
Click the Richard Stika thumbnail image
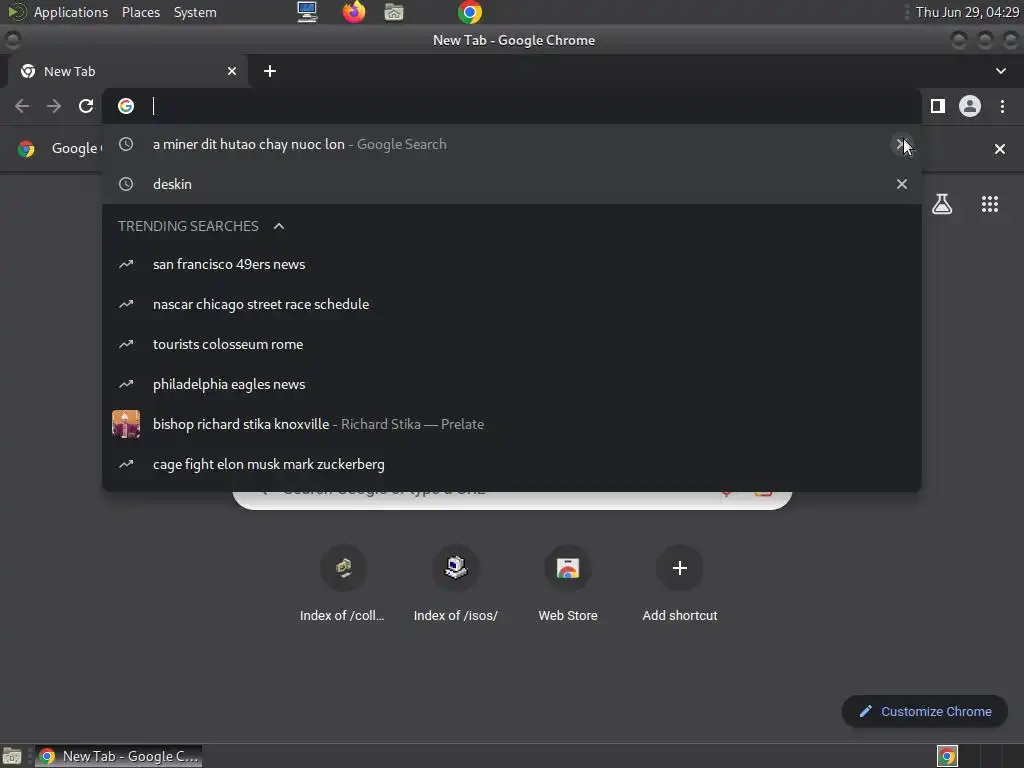(x=126, y=424)
